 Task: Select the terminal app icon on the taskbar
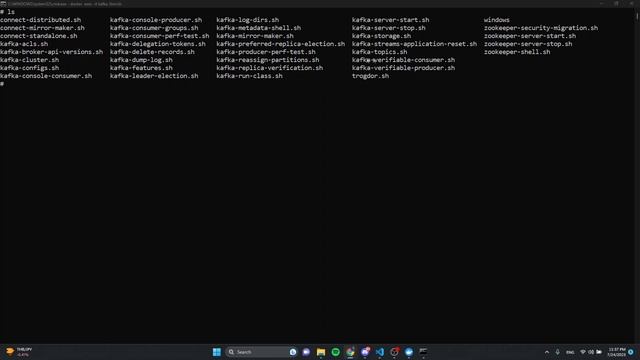click(423, 352)
